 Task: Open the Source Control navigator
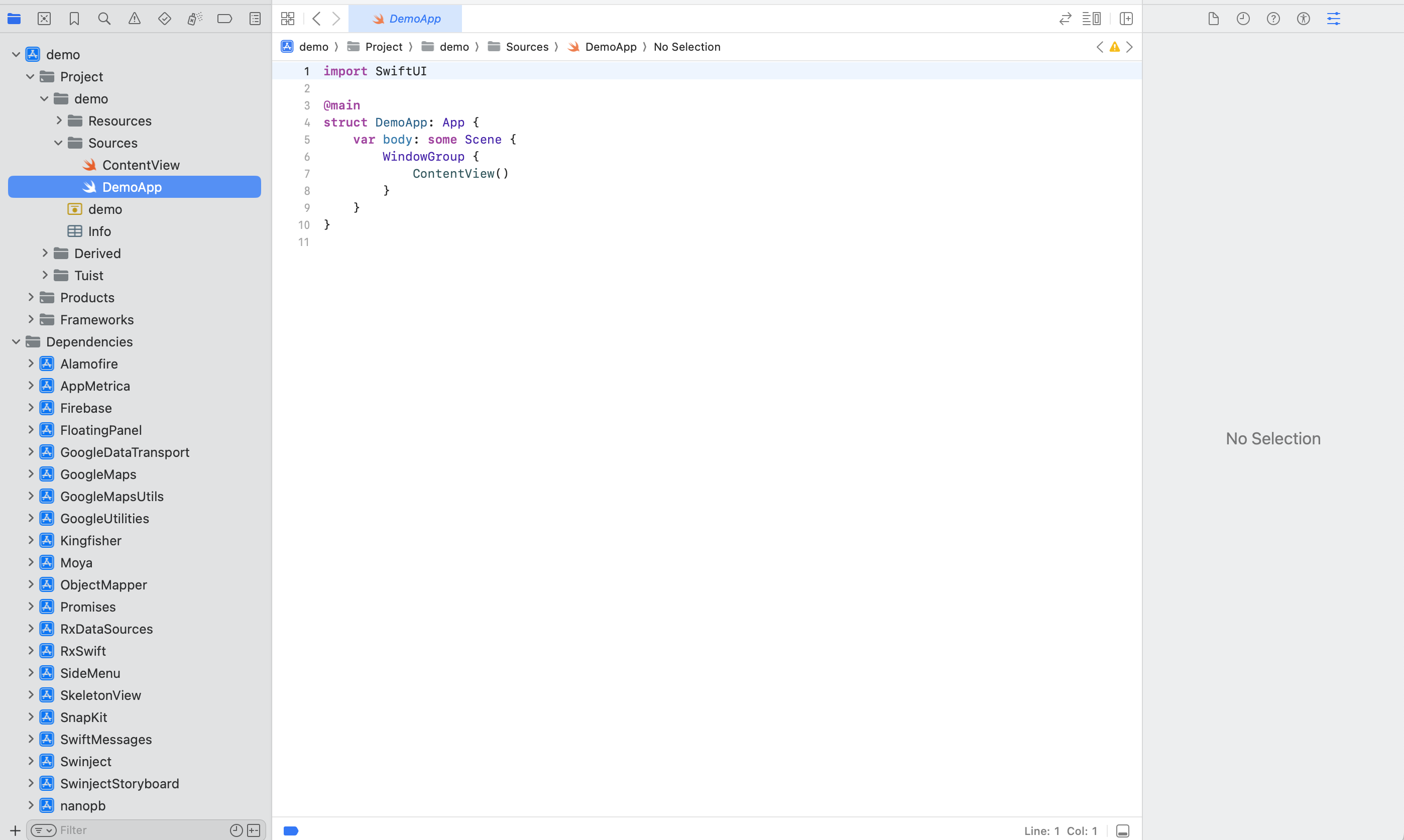pyautogui.click(x=44, y=19)
